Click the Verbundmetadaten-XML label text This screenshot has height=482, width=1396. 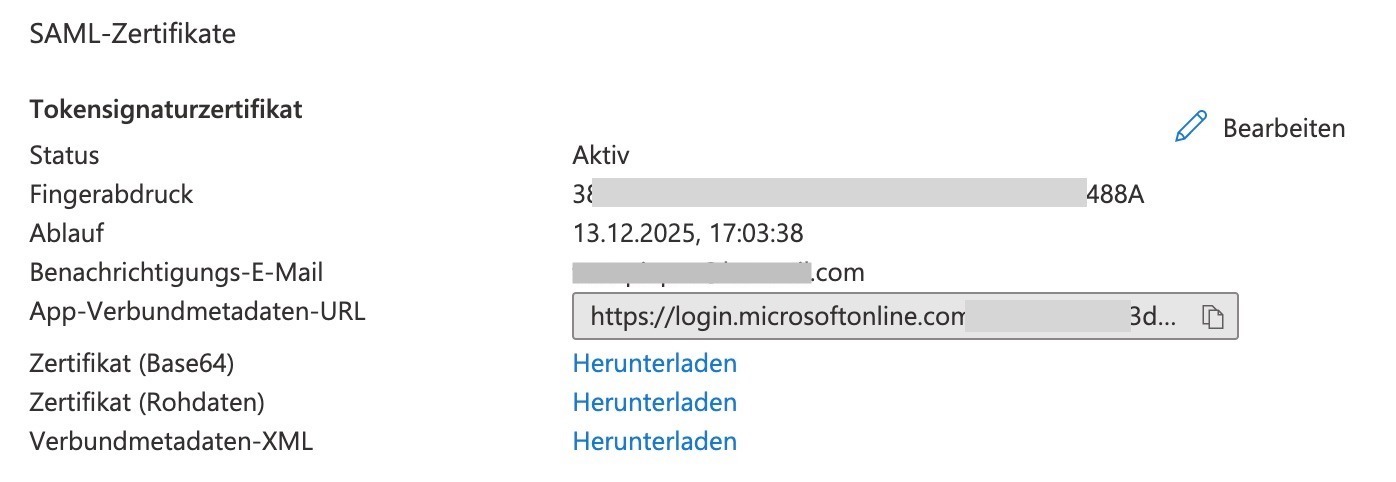(171, 441)
